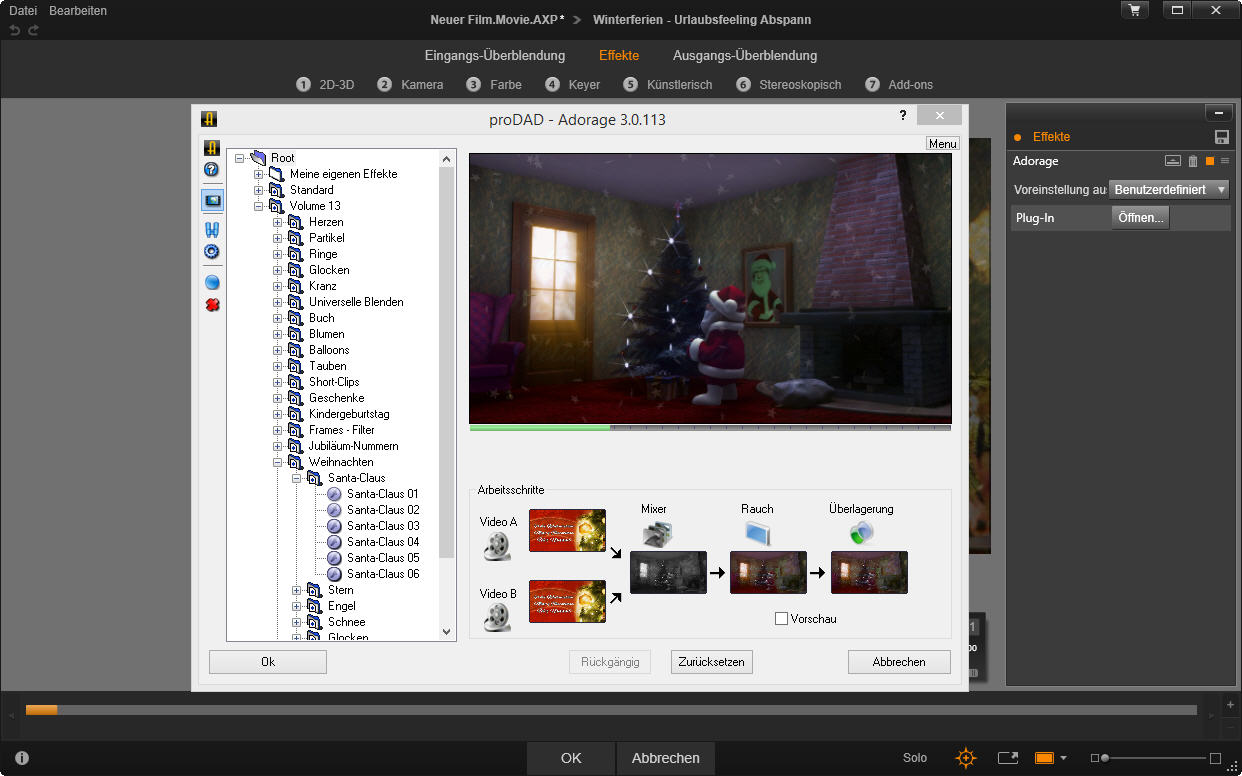The image size is (1242, 776).
Task: Click the binoculars search icon in Adorage sidebar
Action: tap(211, 230)
